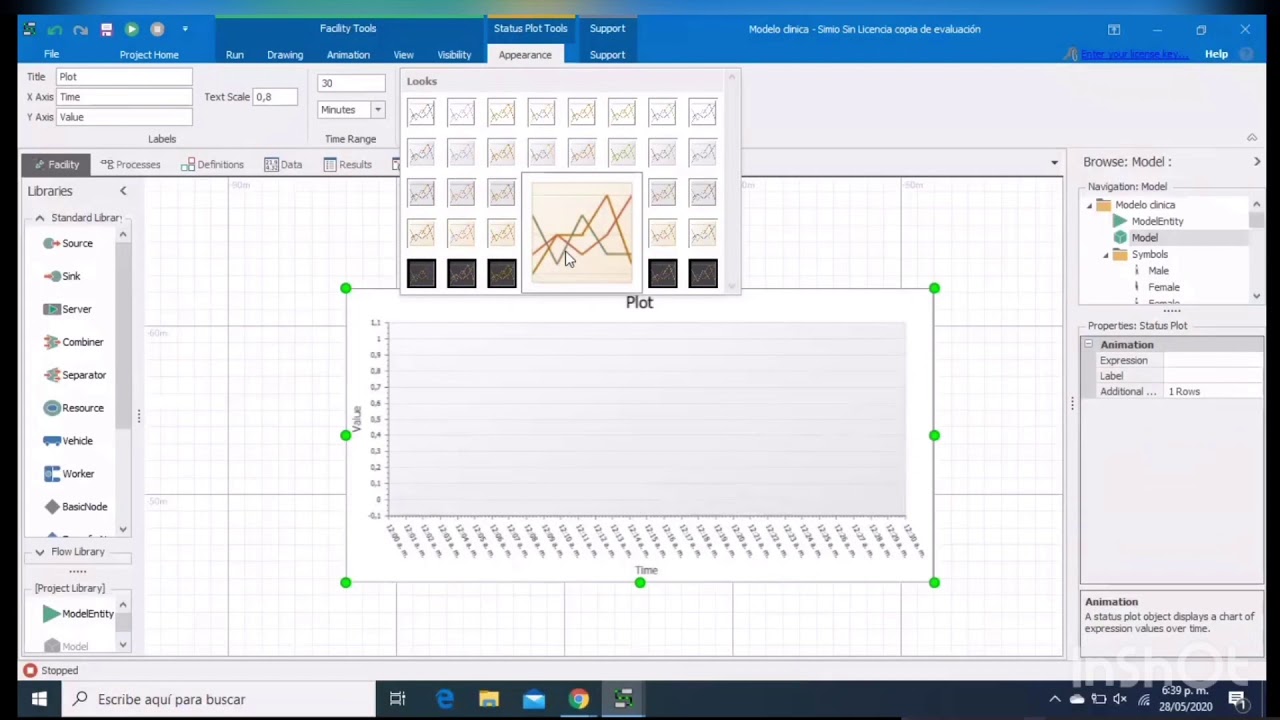This screenshot has width=1280, height=720.
Task: Collapse the Symbols folder tree node
Action: pyautogui.click(x=1106, y=255)
